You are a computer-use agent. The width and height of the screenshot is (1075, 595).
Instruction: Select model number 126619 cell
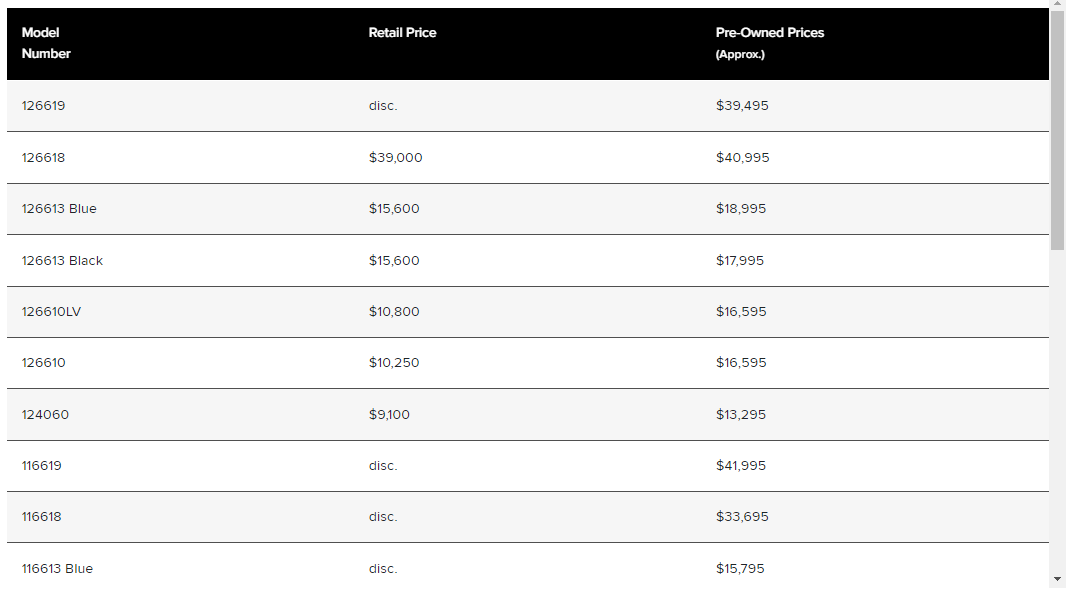point(43,106)
